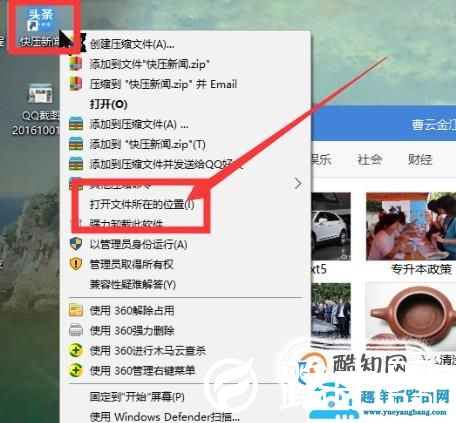Choose 打开文件所在的位置(I)
The height and width of the screenshot is (423, 456).
click(142, 204)
